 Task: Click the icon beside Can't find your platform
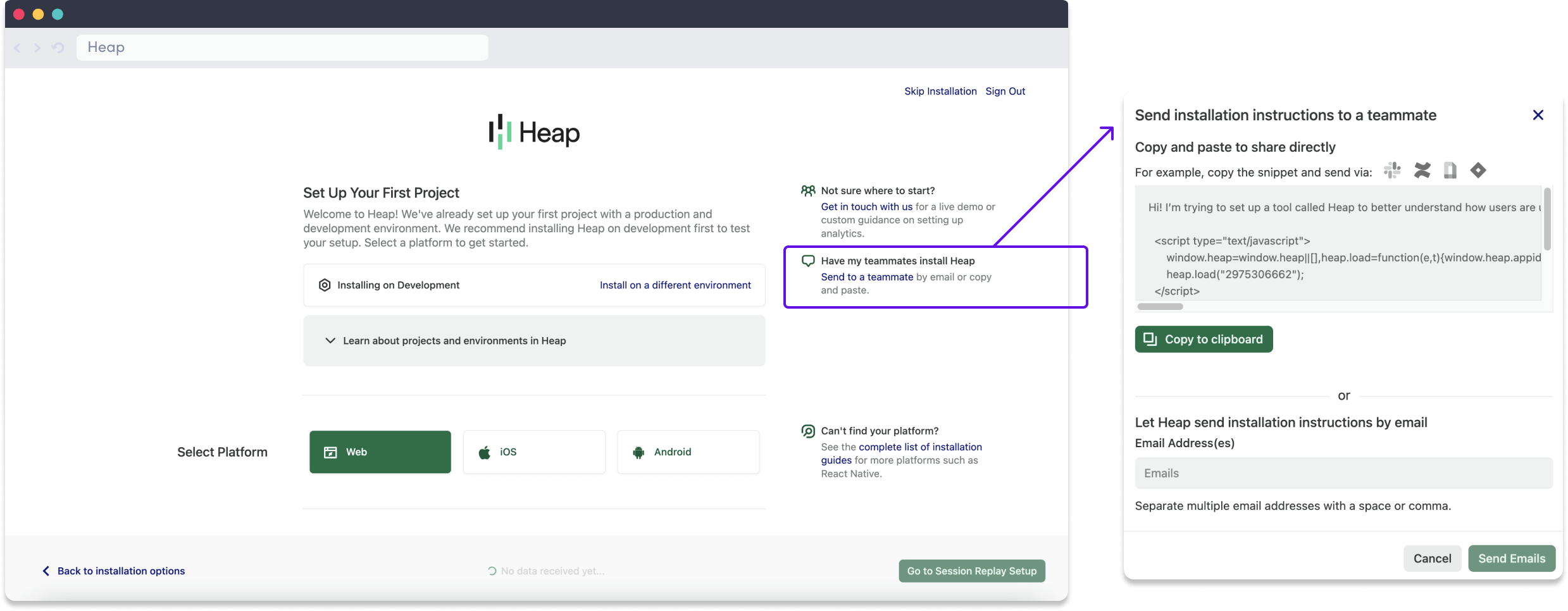808,431
